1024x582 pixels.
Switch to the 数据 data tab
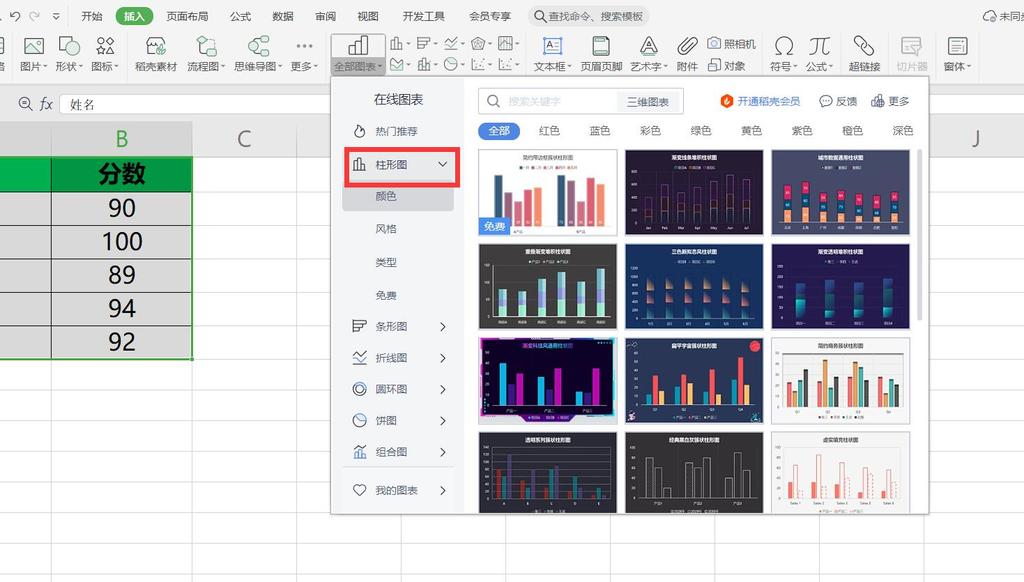tap(283, 16)
